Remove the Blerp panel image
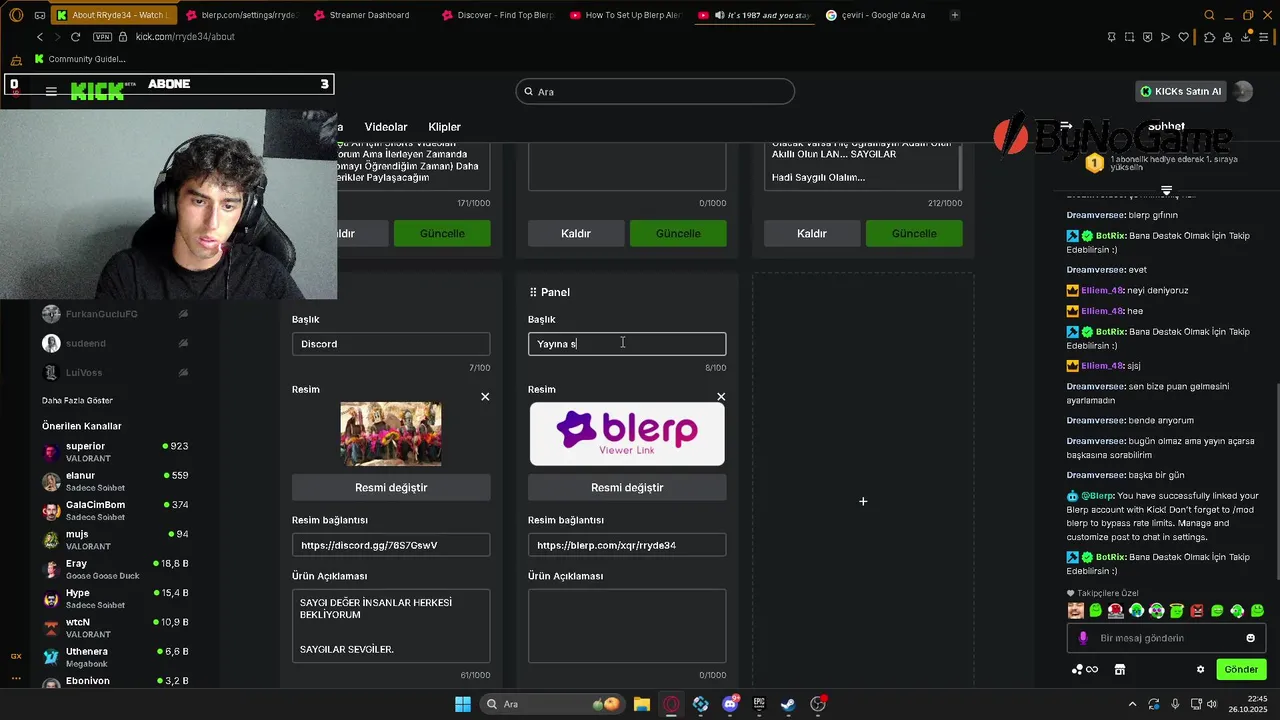1280x720 pixels. click(721, 397)
